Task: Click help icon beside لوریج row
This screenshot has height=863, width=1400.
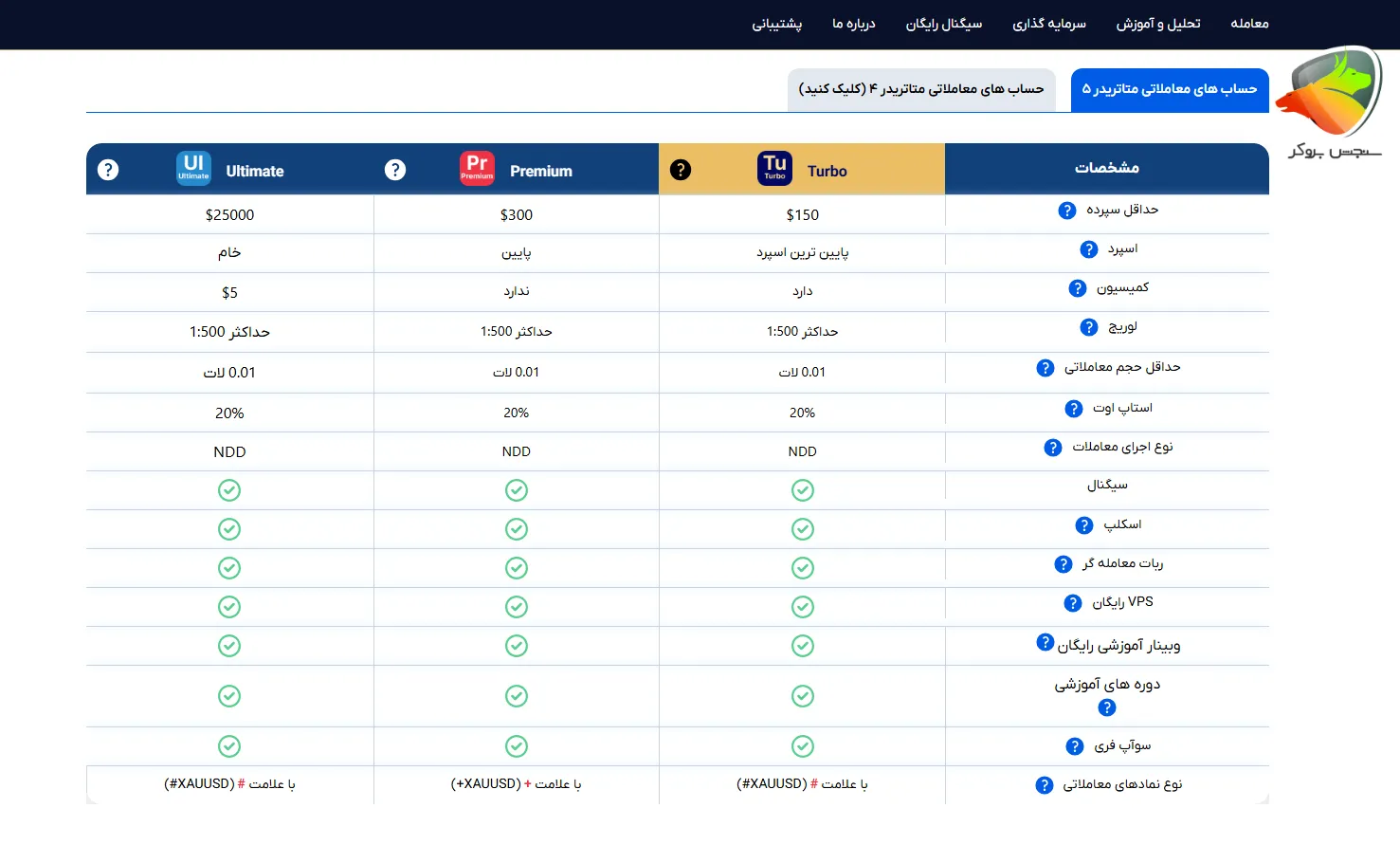Action: pyautogui.click(x=1089, y=327)
